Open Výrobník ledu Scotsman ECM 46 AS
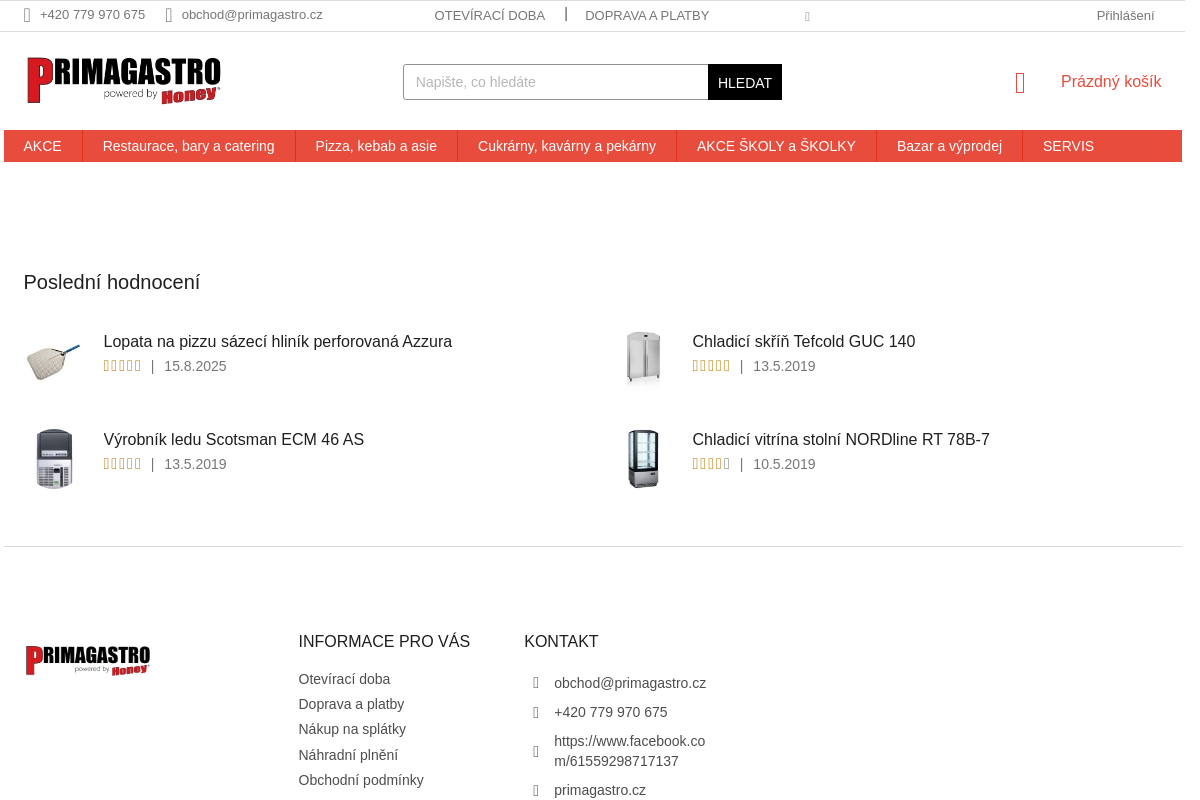This screenshot has width=1200, height=800. coord(234,440)
